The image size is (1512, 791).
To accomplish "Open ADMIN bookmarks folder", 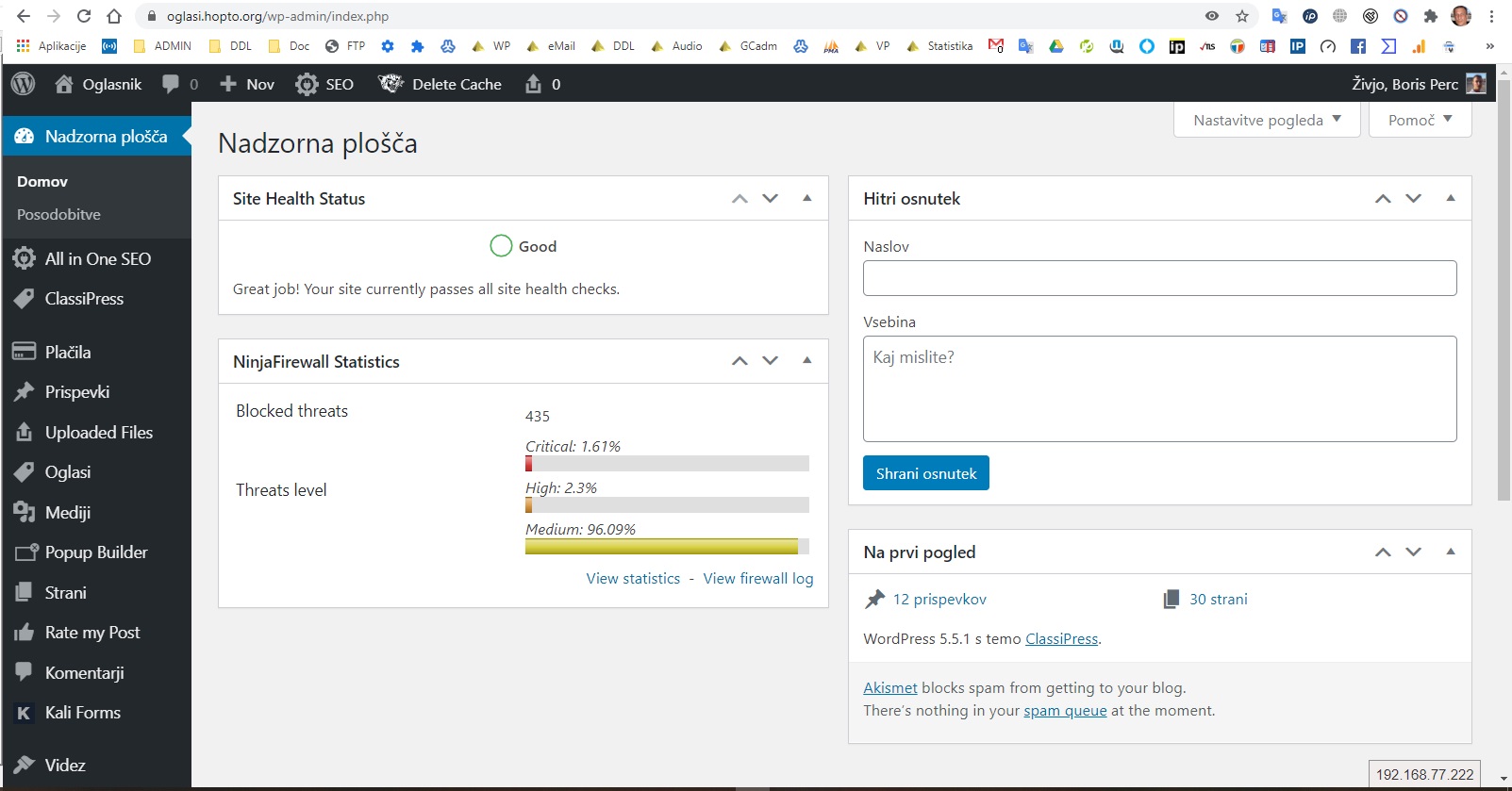I will pos(162,45).
